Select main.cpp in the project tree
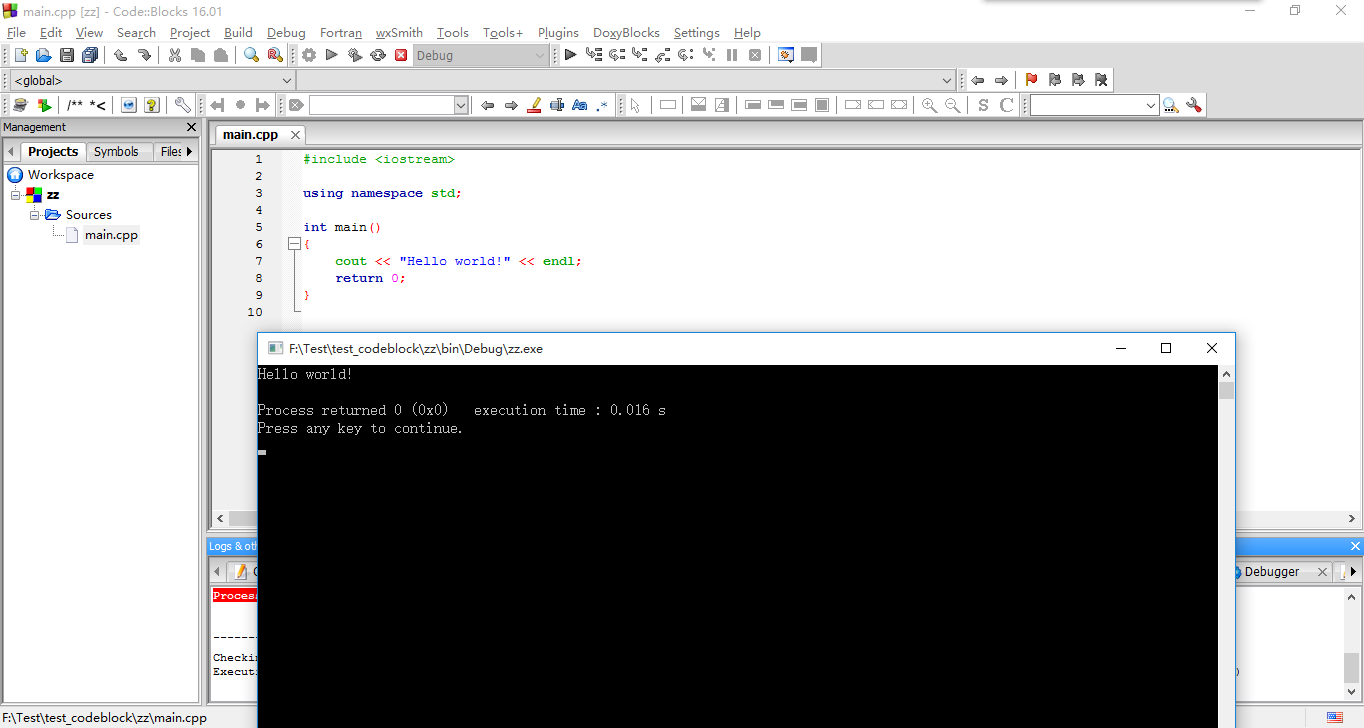 pos(111,235)
